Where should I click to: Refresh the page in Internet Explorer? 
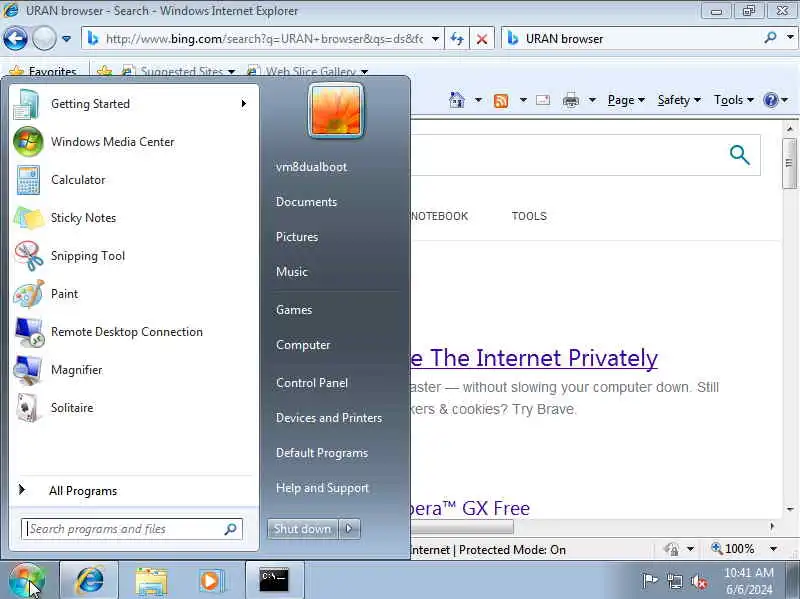(457, 39)
